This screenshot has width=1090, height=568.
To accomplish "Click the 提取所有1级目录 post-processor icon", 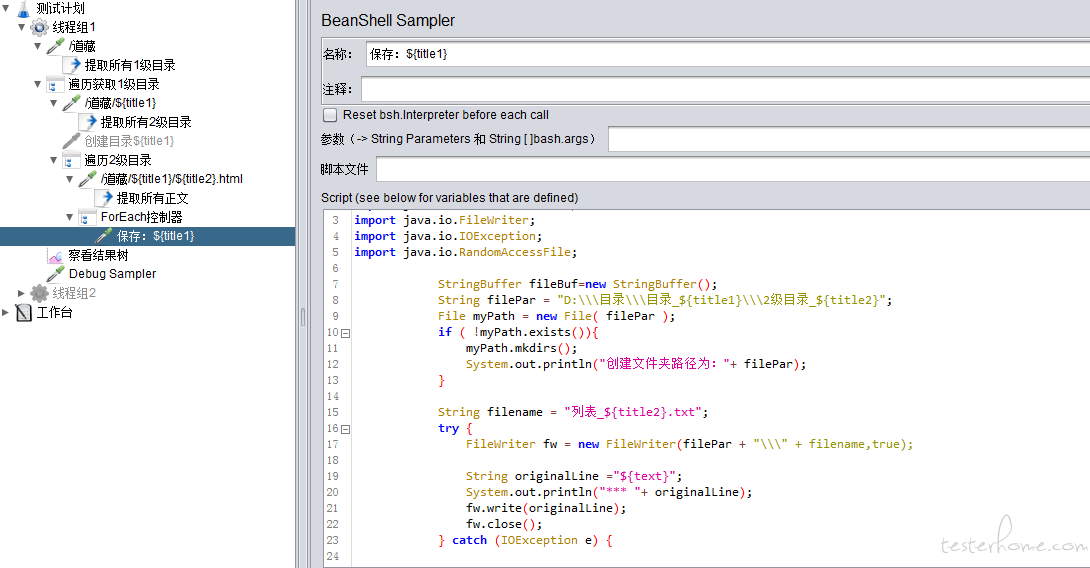I will click(72, 65).
